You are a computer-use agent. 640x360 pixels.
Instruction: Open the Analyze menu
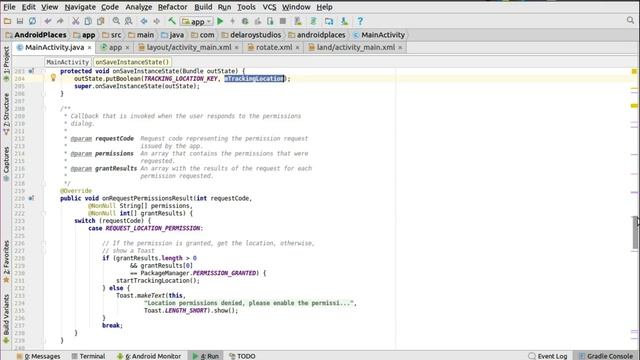point(138,7)
